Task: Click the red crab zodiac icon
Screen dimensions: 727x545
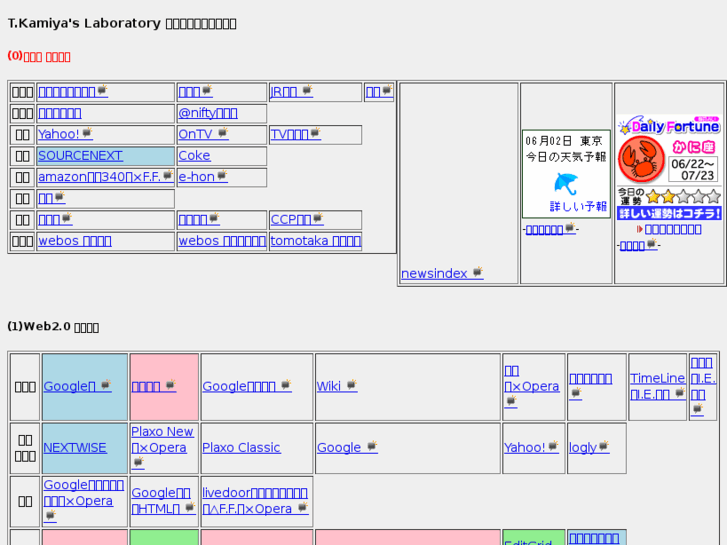Action: pos(641,159)
